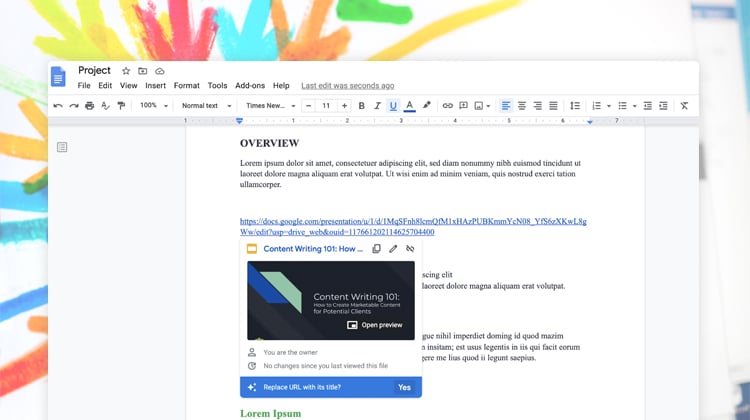Open the Add-ons menu
Image resolution: width=750 pixels, height=420 pixels.
coord(250,86)
